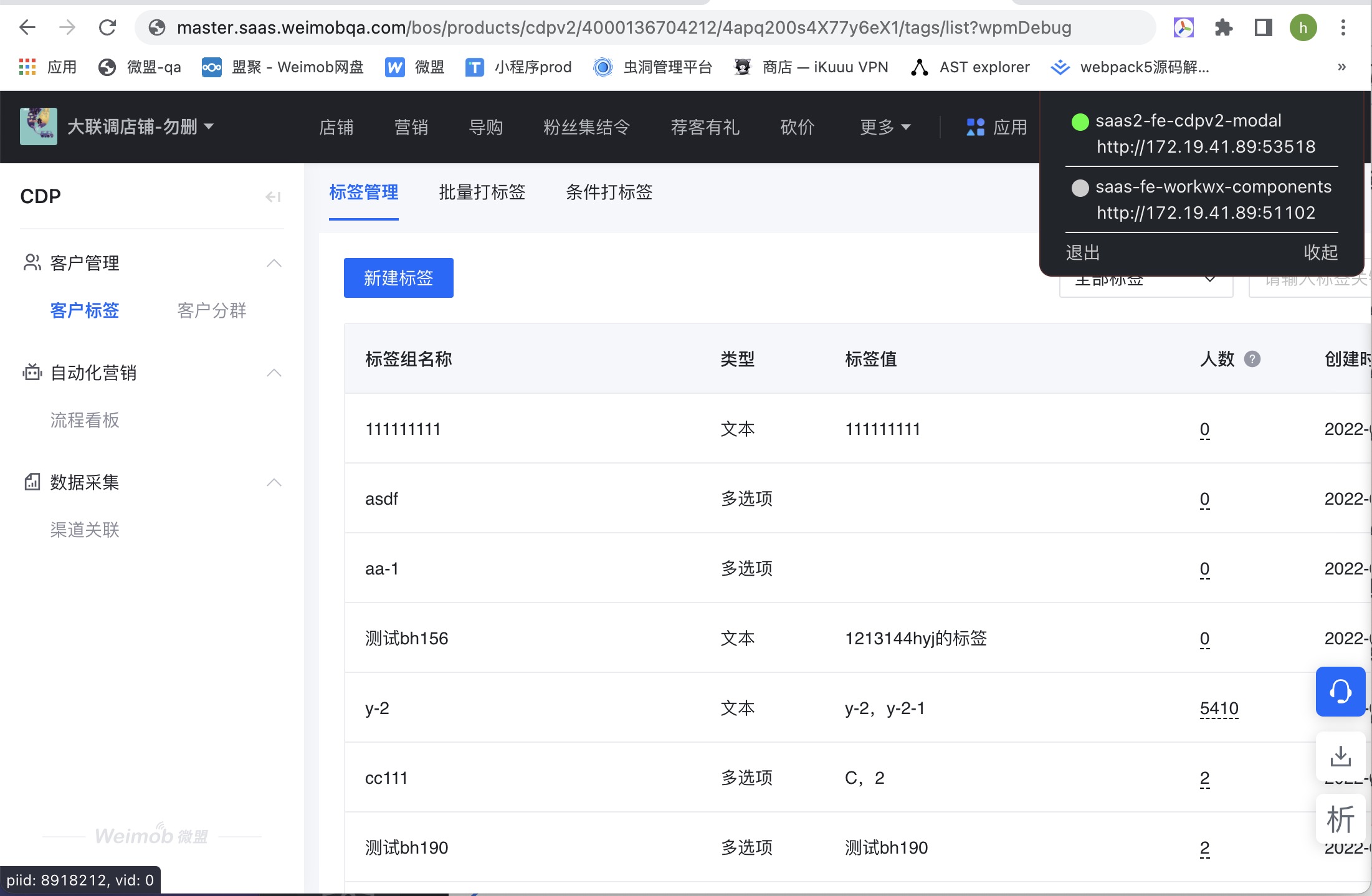1372x896 pixels.
Task: Click the browser reload icon
Action: (x=108, y=27)
